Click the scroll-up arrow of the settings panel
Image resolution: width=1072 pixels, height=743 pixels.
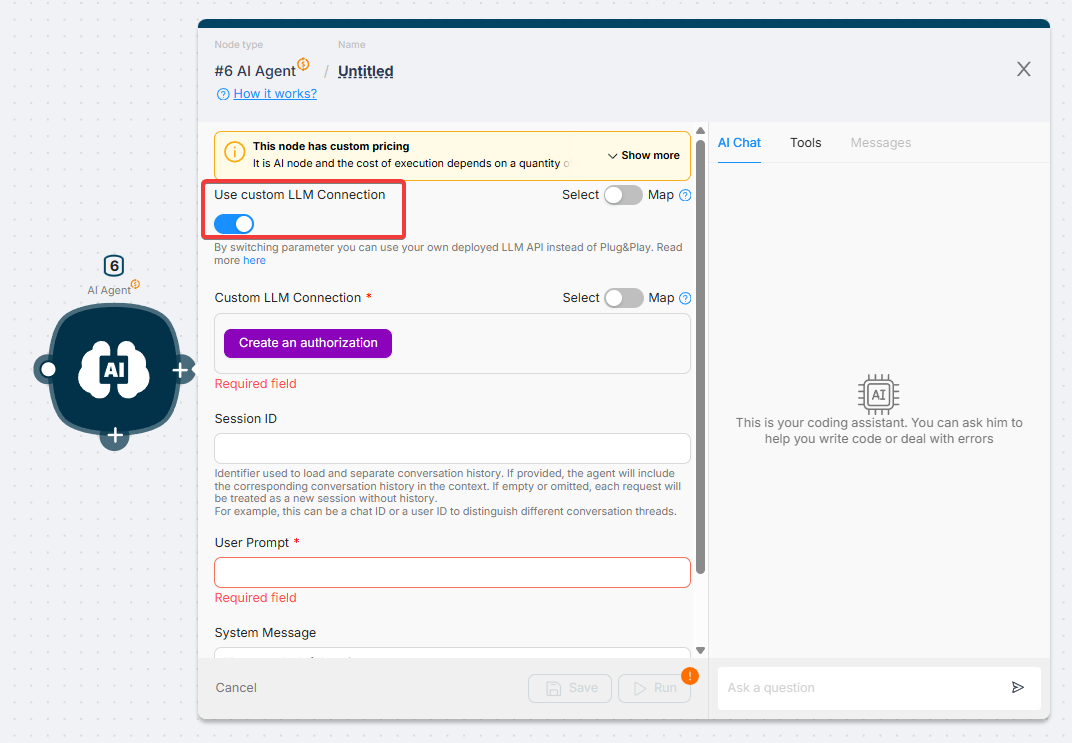pos(701,128)
